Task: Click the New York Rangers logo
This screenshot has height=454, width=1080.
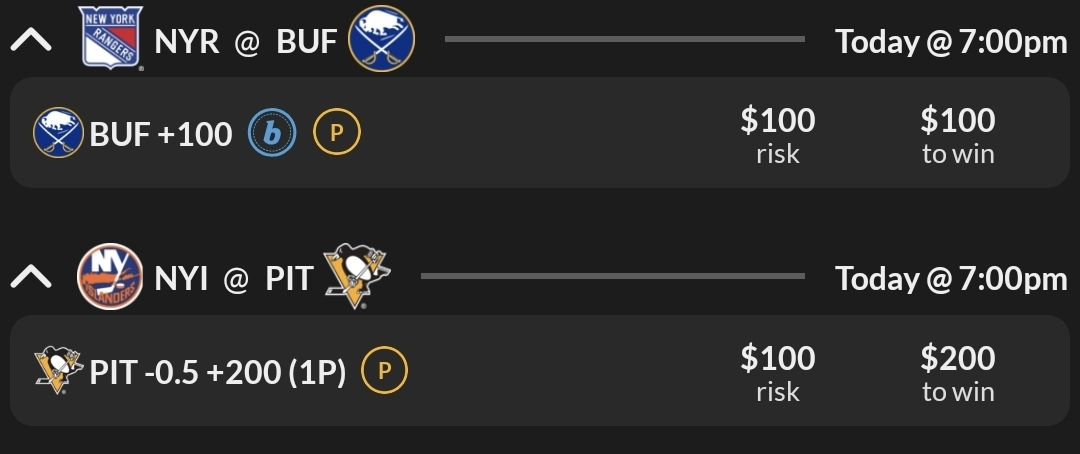Action: (x=111, y=39)
